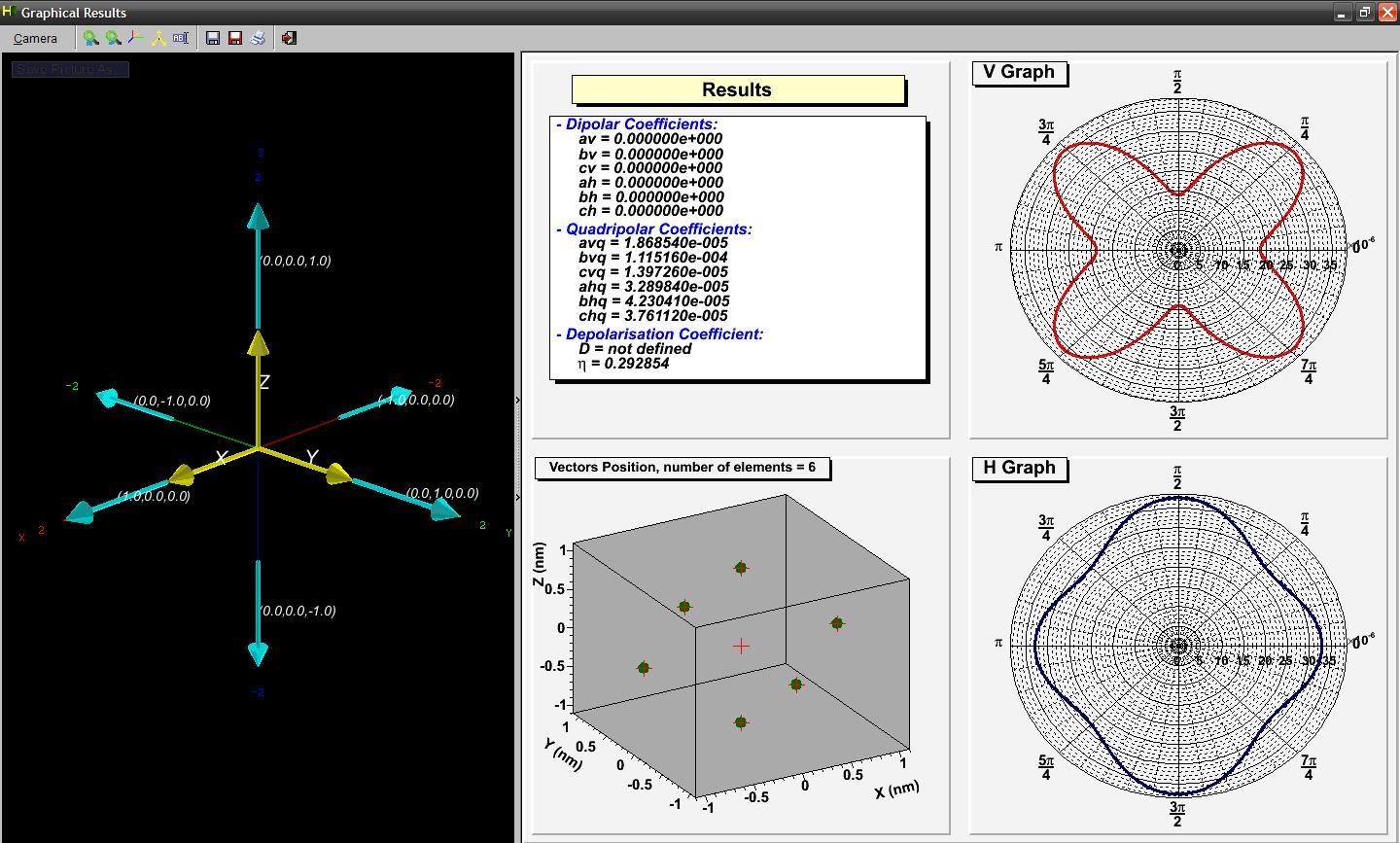Select the V Graph title label
The height and width of the screenshot is (843, 1400).
coord(1019,72)
